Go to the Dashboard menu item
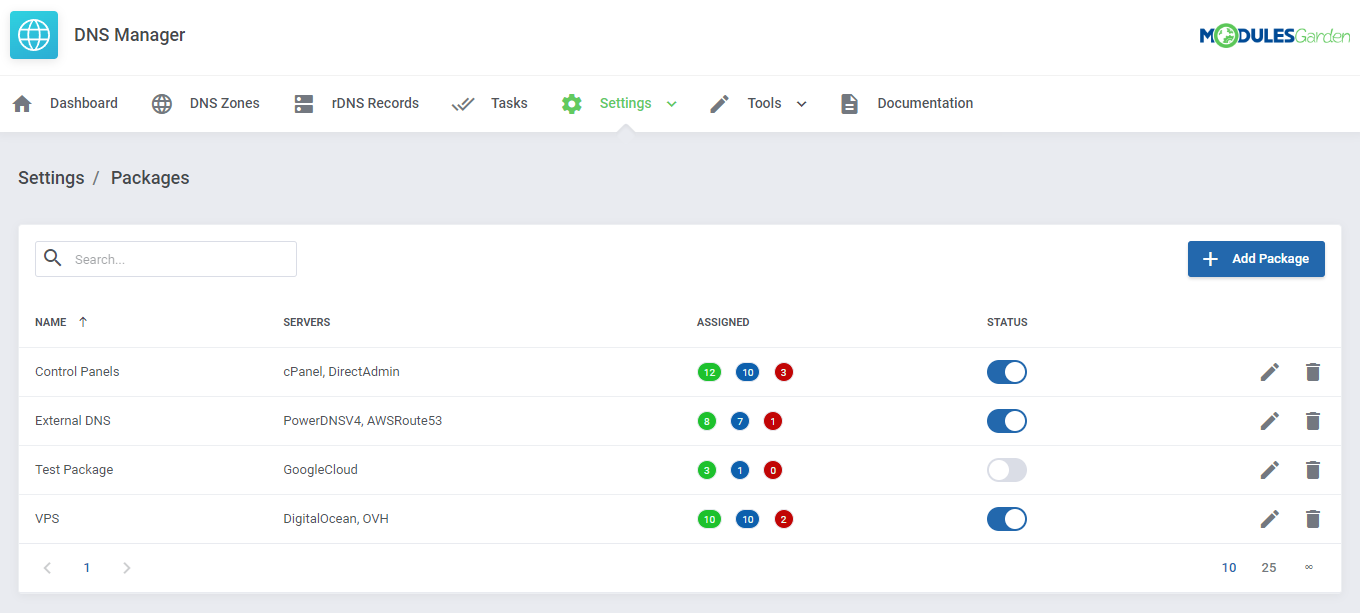 [x=83, y=103]
